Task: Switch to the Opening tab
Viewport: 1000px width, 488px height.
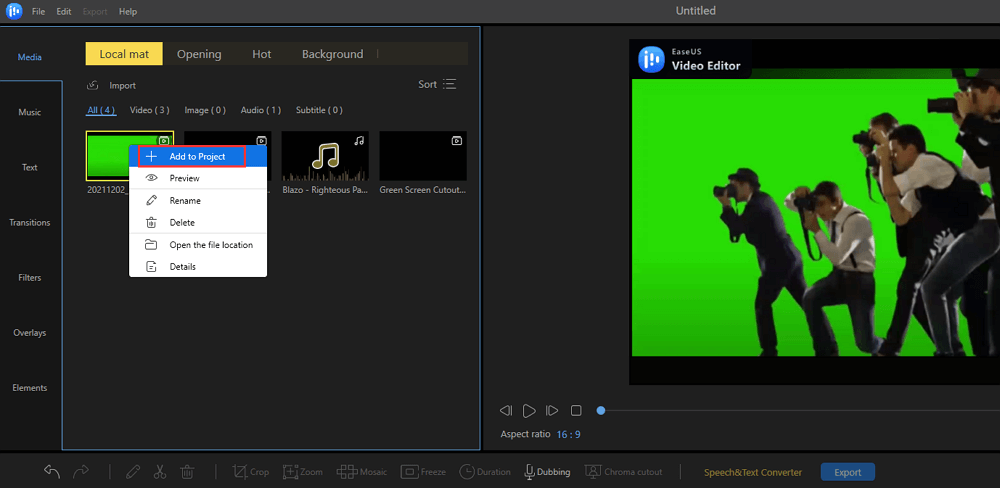Action: pos(199,54)
